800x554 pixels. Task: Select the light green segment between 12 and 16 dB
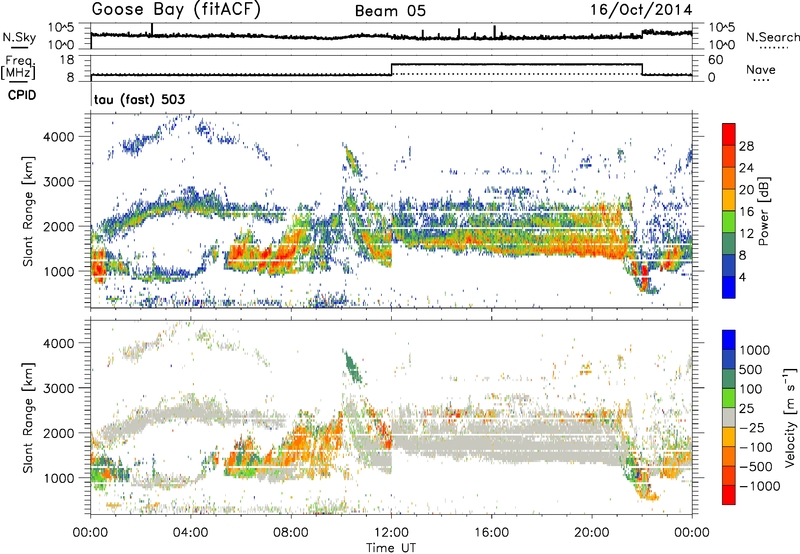click(729, 221)
